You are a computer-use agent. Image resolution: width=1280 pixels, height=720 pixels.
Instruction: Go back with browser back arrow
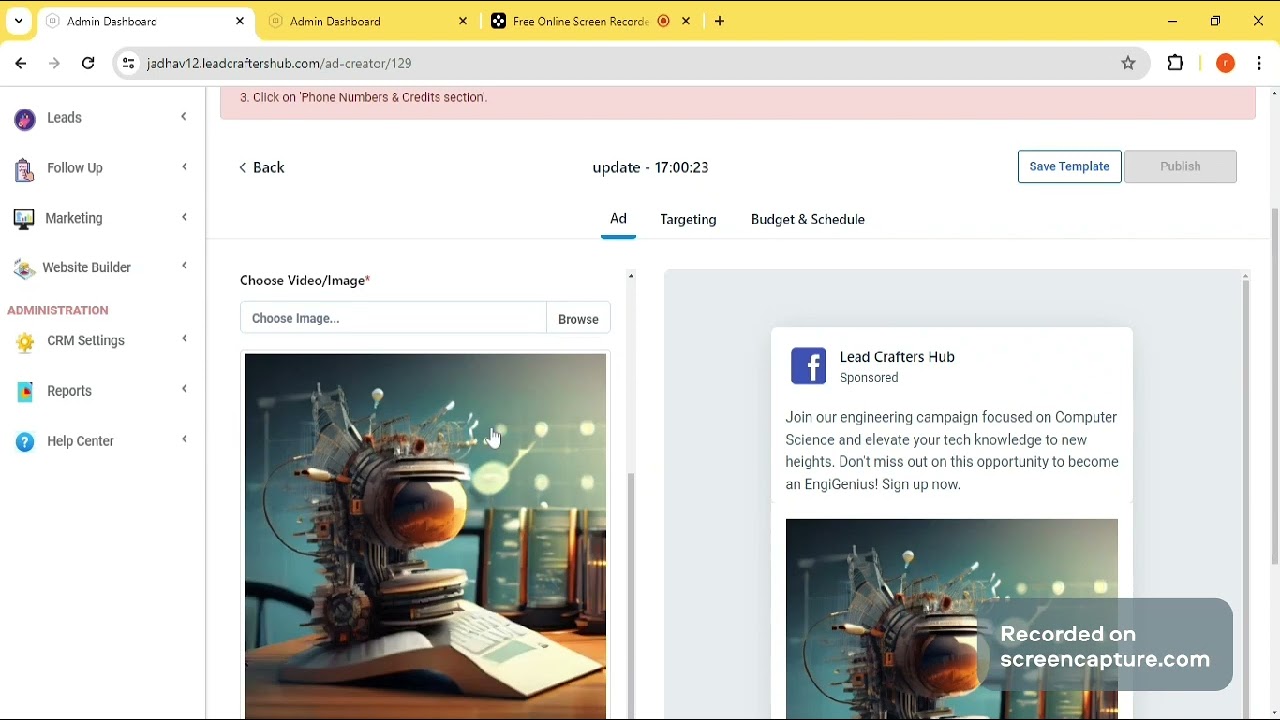coord(21,63)
